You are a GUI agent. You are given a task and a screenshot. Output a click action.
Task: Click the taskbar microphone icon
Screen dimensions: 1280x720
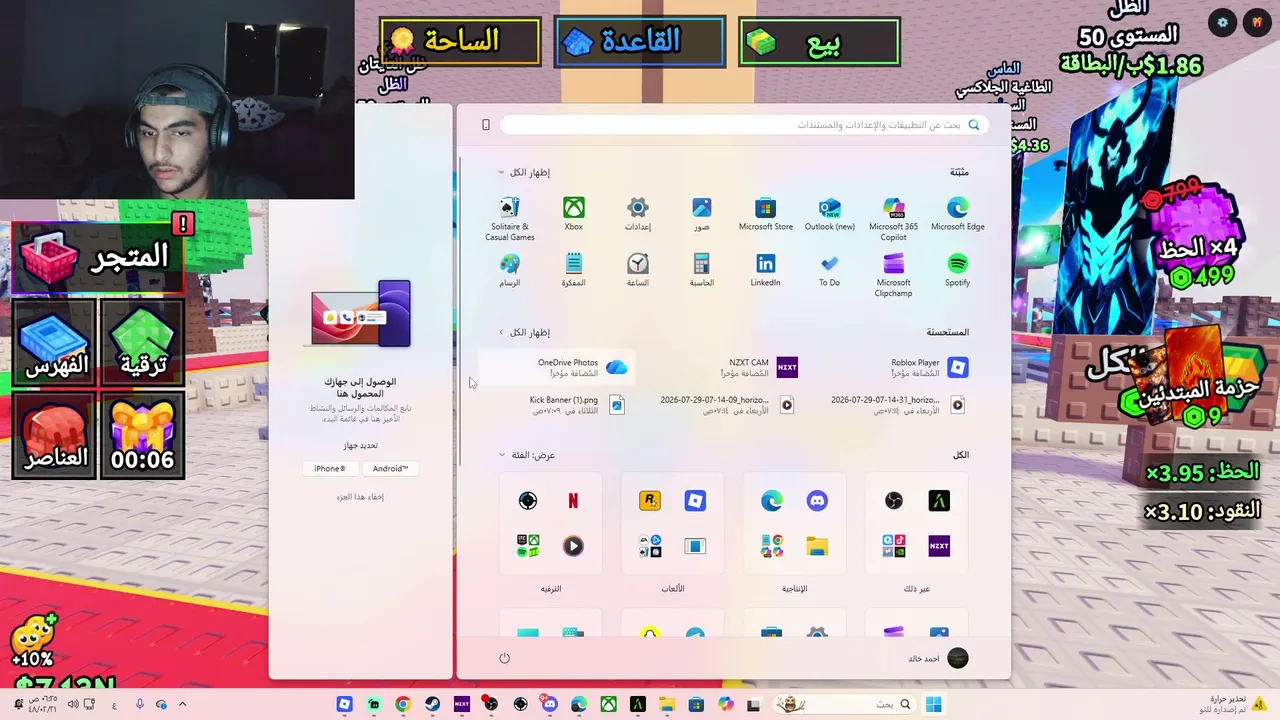coord(139,704)
